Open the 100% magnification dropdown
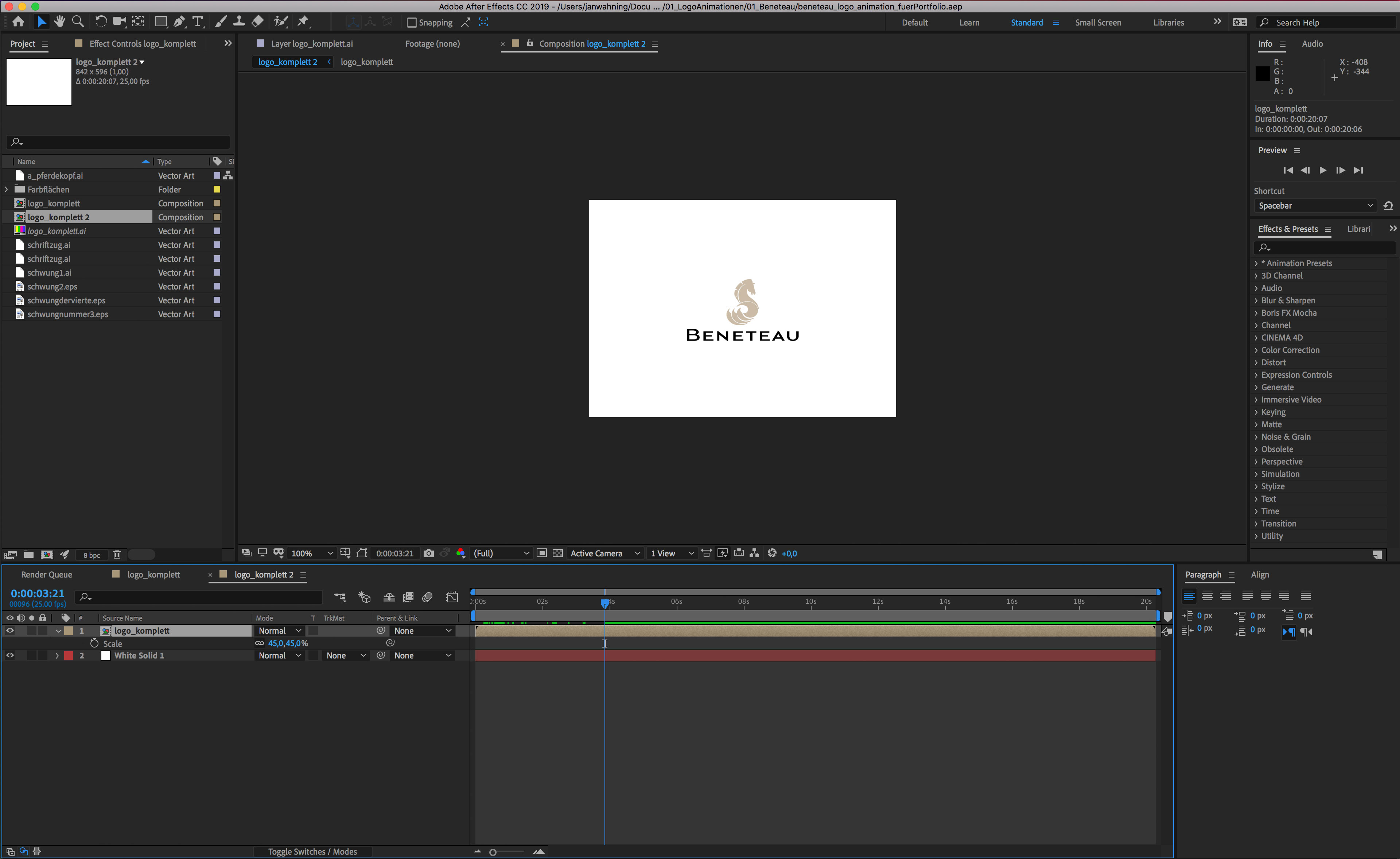 pyautogui.click(x=312, y=553)
